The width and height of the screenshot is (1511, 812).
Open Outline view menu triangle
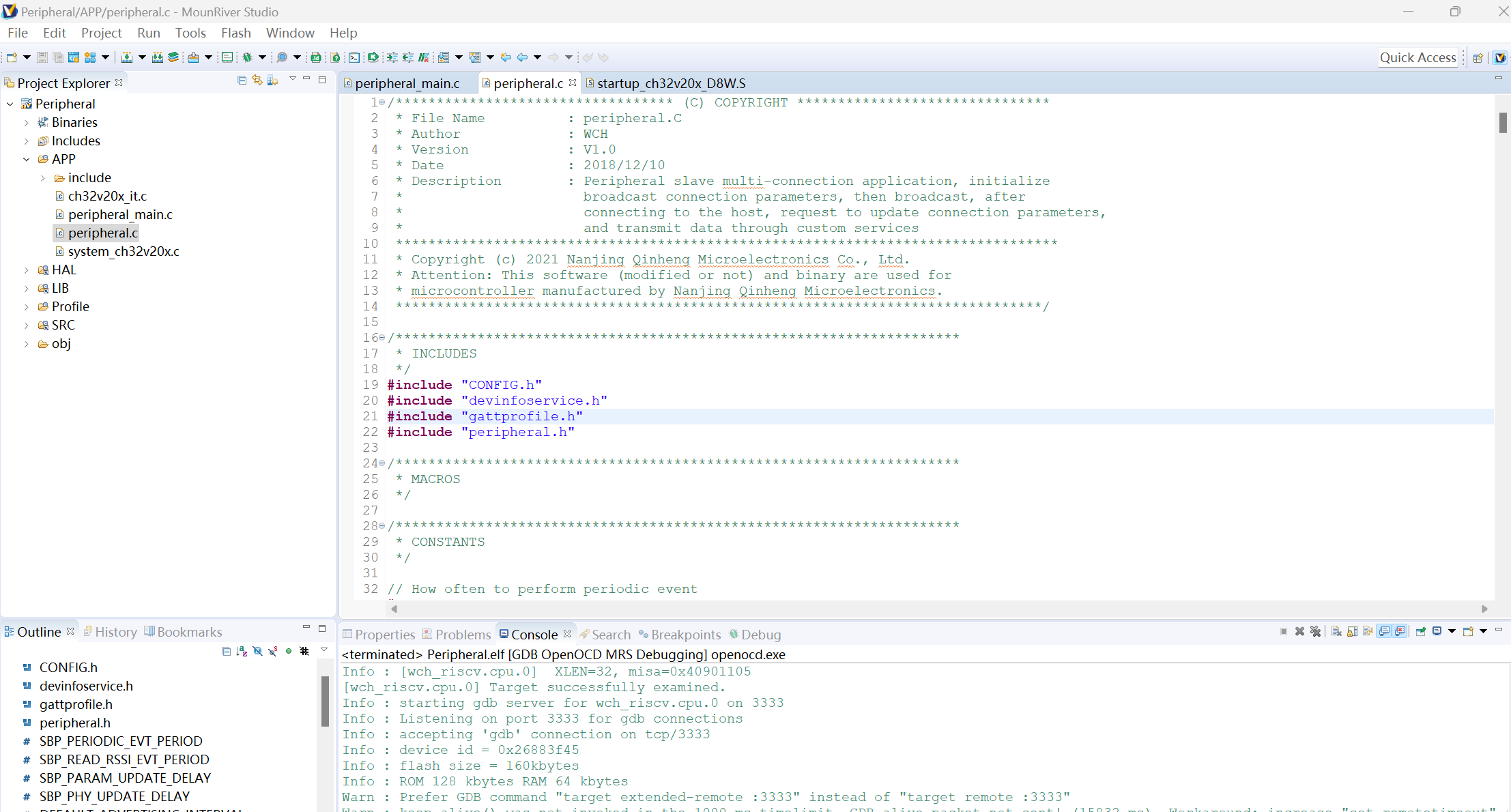pos(324,649)
